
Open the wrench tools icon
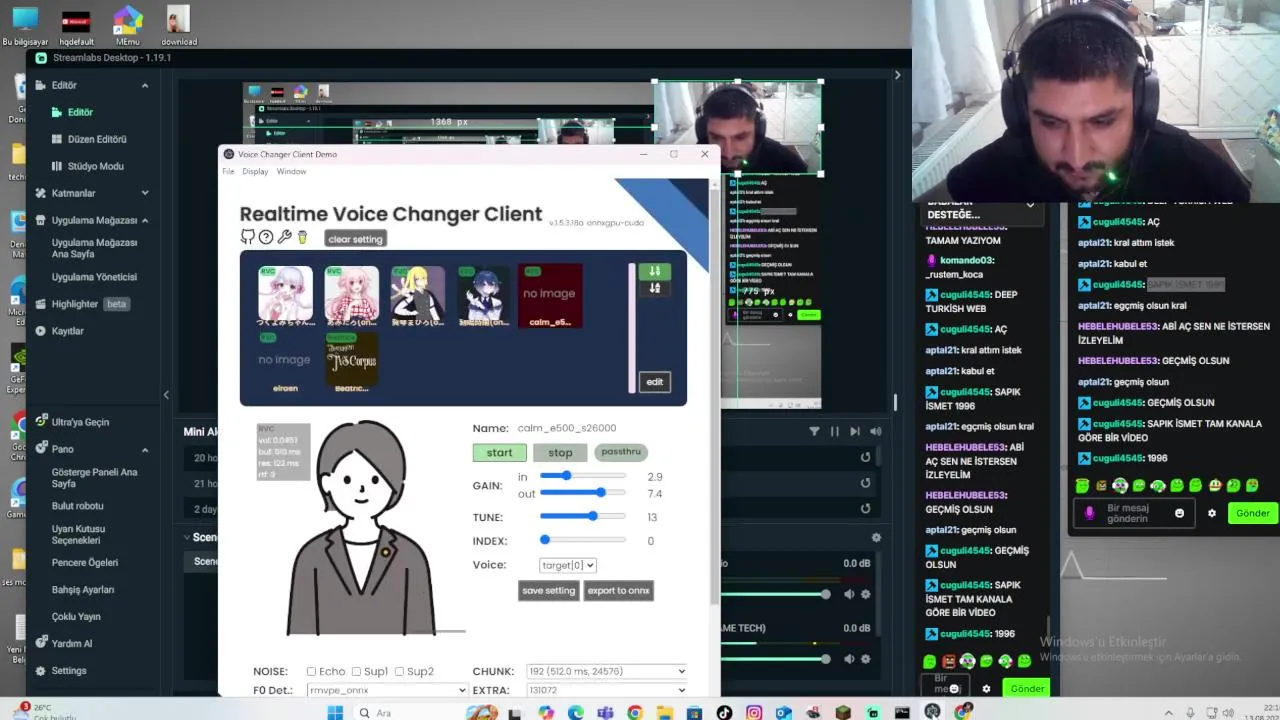284,238
